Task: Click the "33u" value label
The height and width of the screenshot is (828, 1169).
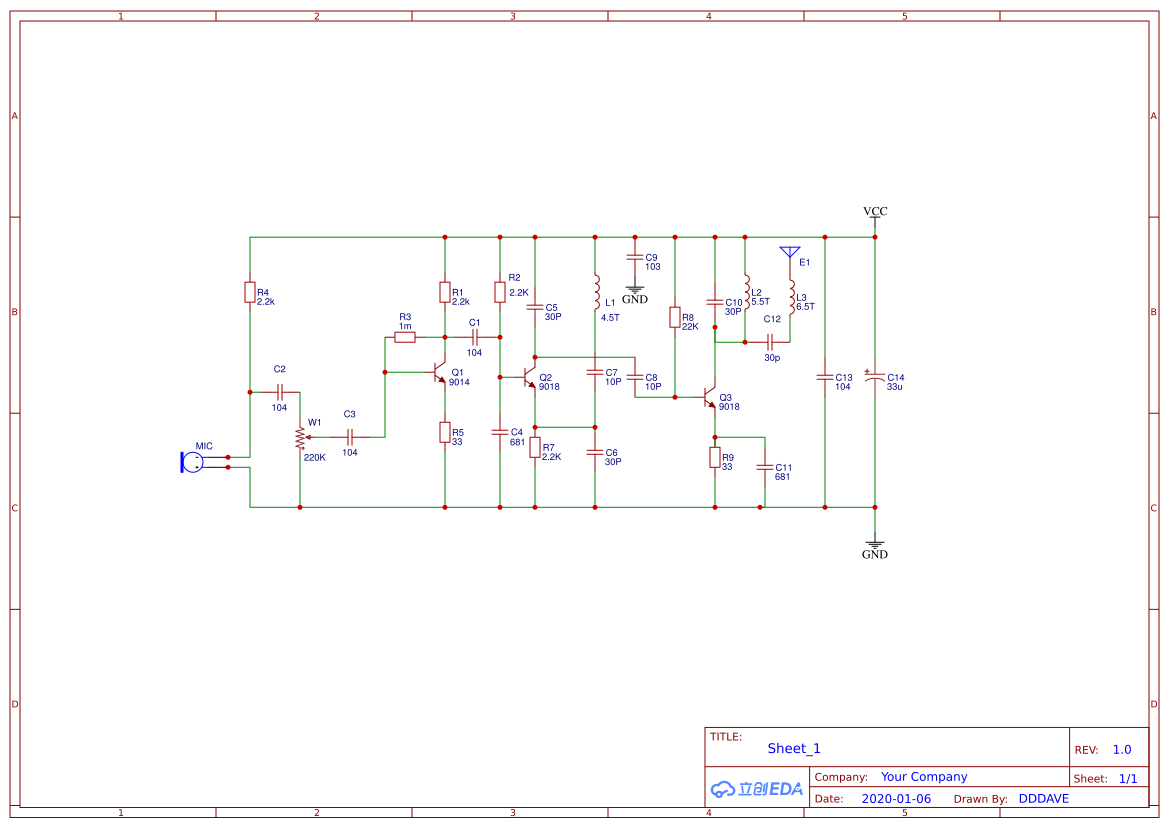Action: pyautogui.click(x=895, y=387)
